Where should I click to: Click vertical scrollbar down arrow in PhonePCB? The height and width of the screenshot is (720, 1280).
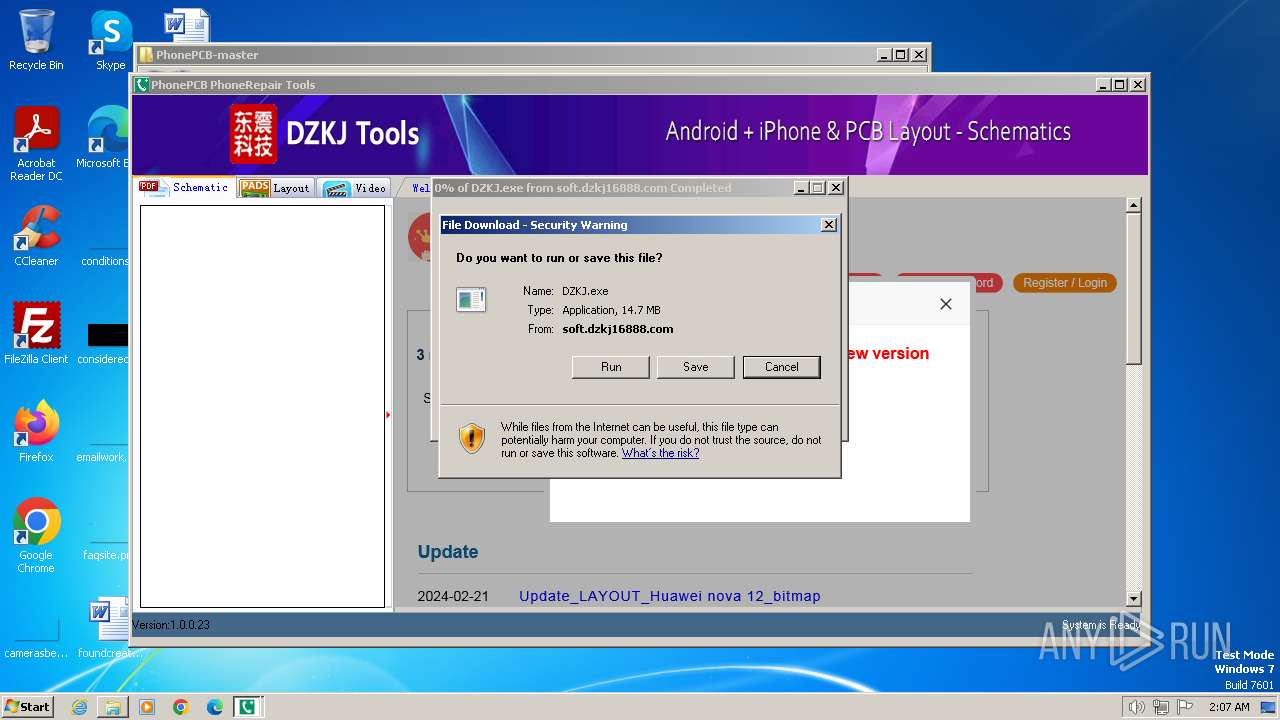click(x=1133, y=599)
